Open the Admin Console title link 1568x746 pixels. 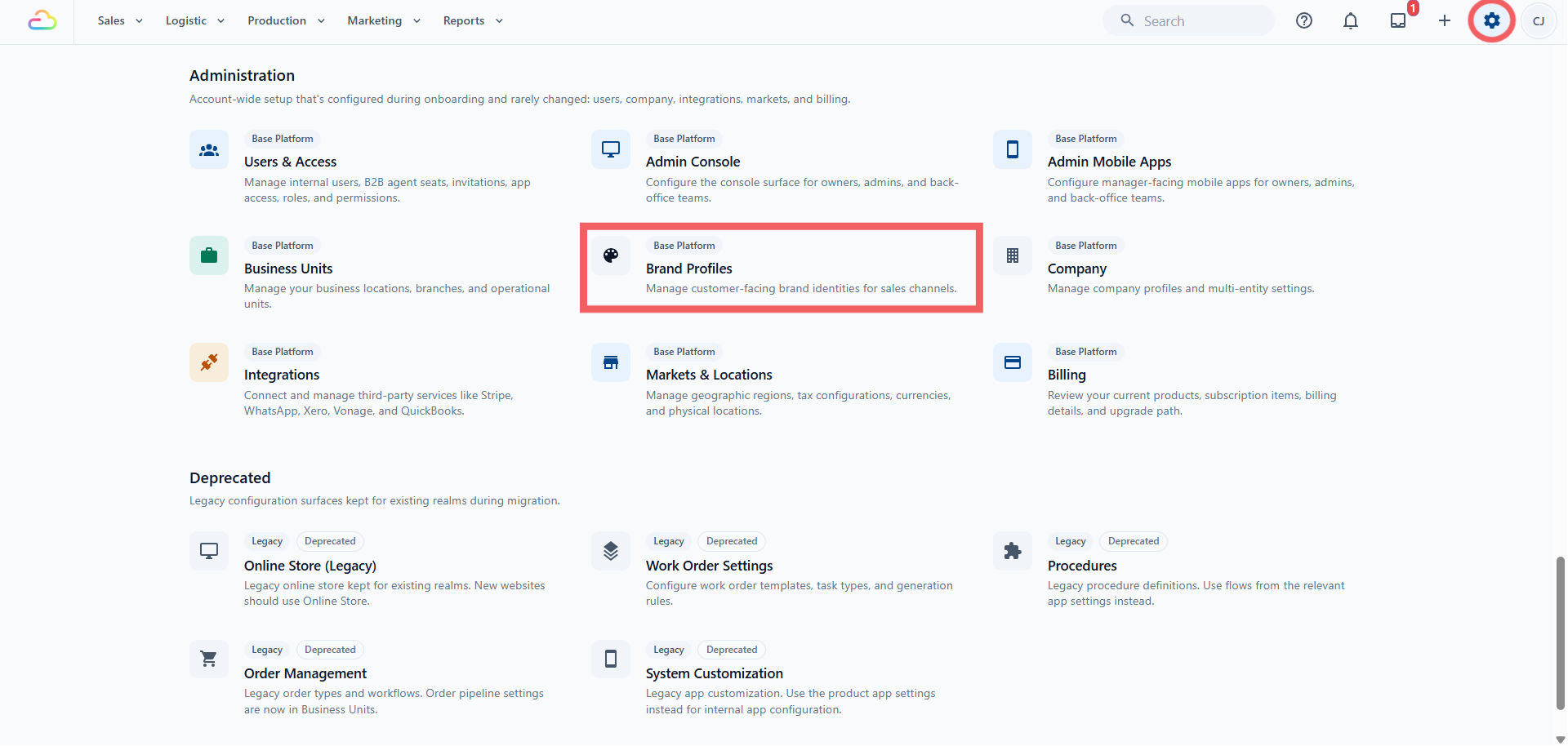tap(693, 162)
